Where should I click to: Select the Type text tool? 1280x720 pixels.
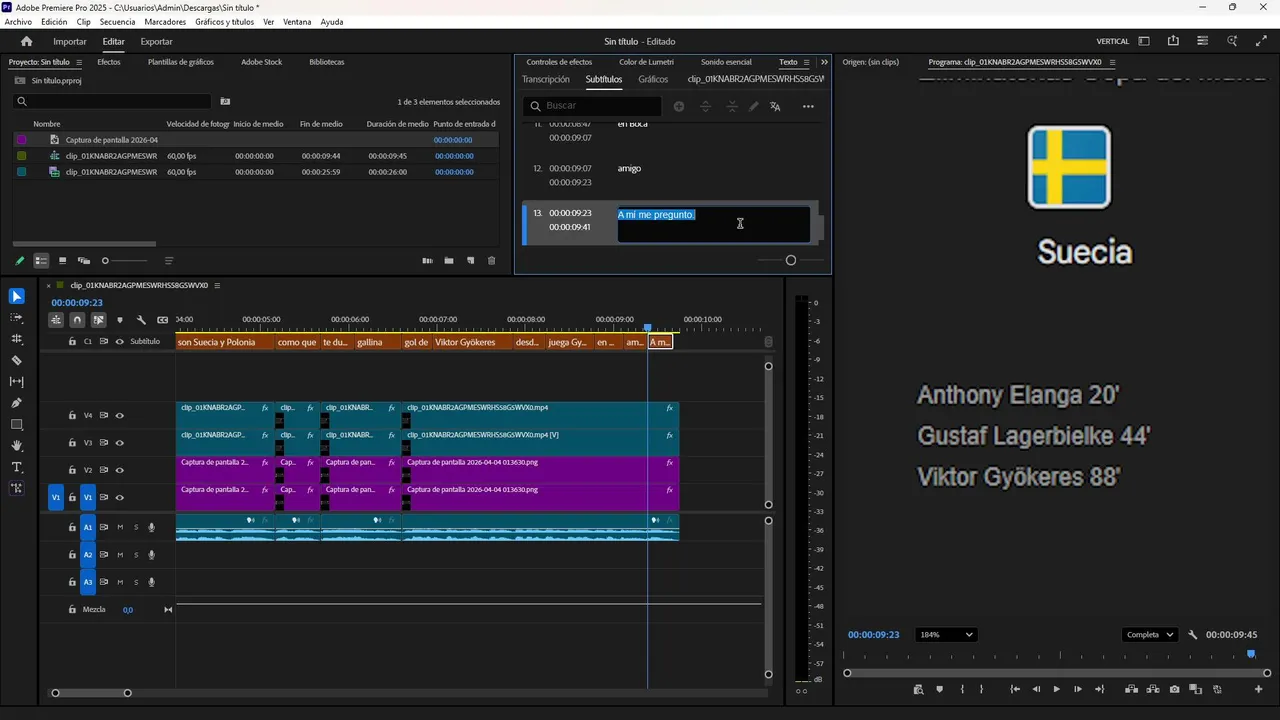pos(17,467)
